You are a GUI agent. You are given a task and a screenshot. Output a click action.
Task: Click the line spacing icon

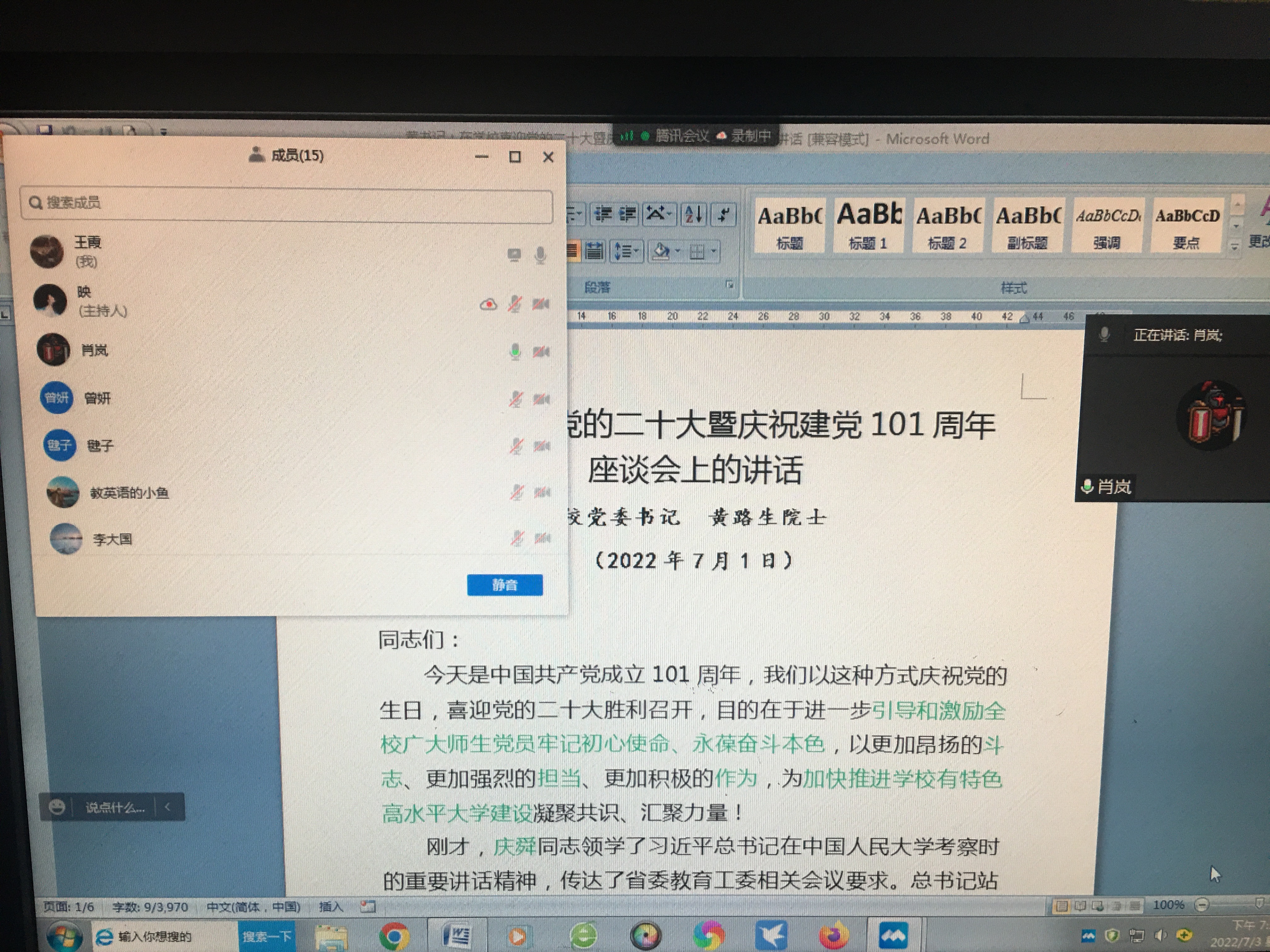tap(622, 251)
